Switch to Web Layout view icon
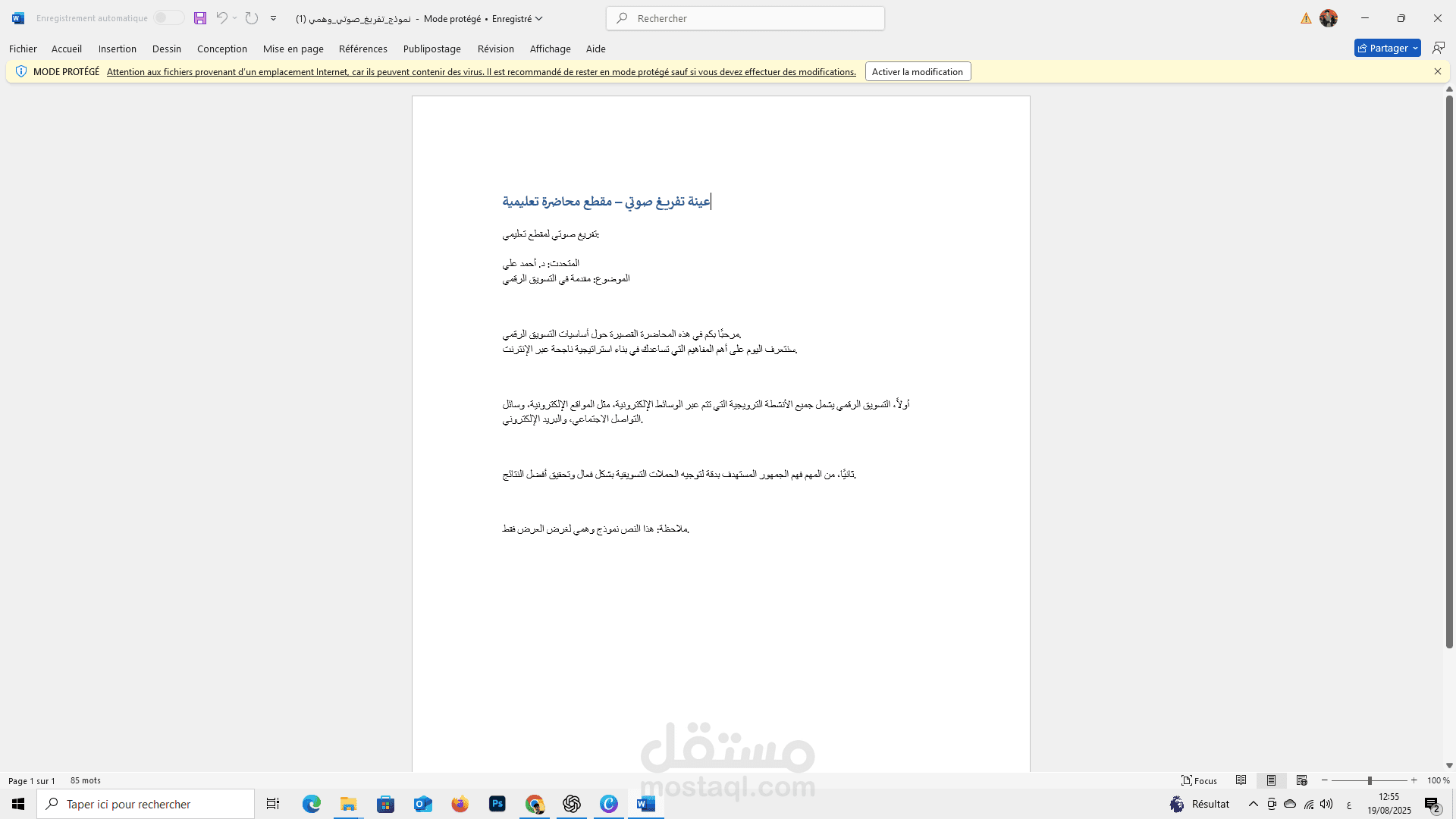The image size is (1456, 819). [1302, 780]
